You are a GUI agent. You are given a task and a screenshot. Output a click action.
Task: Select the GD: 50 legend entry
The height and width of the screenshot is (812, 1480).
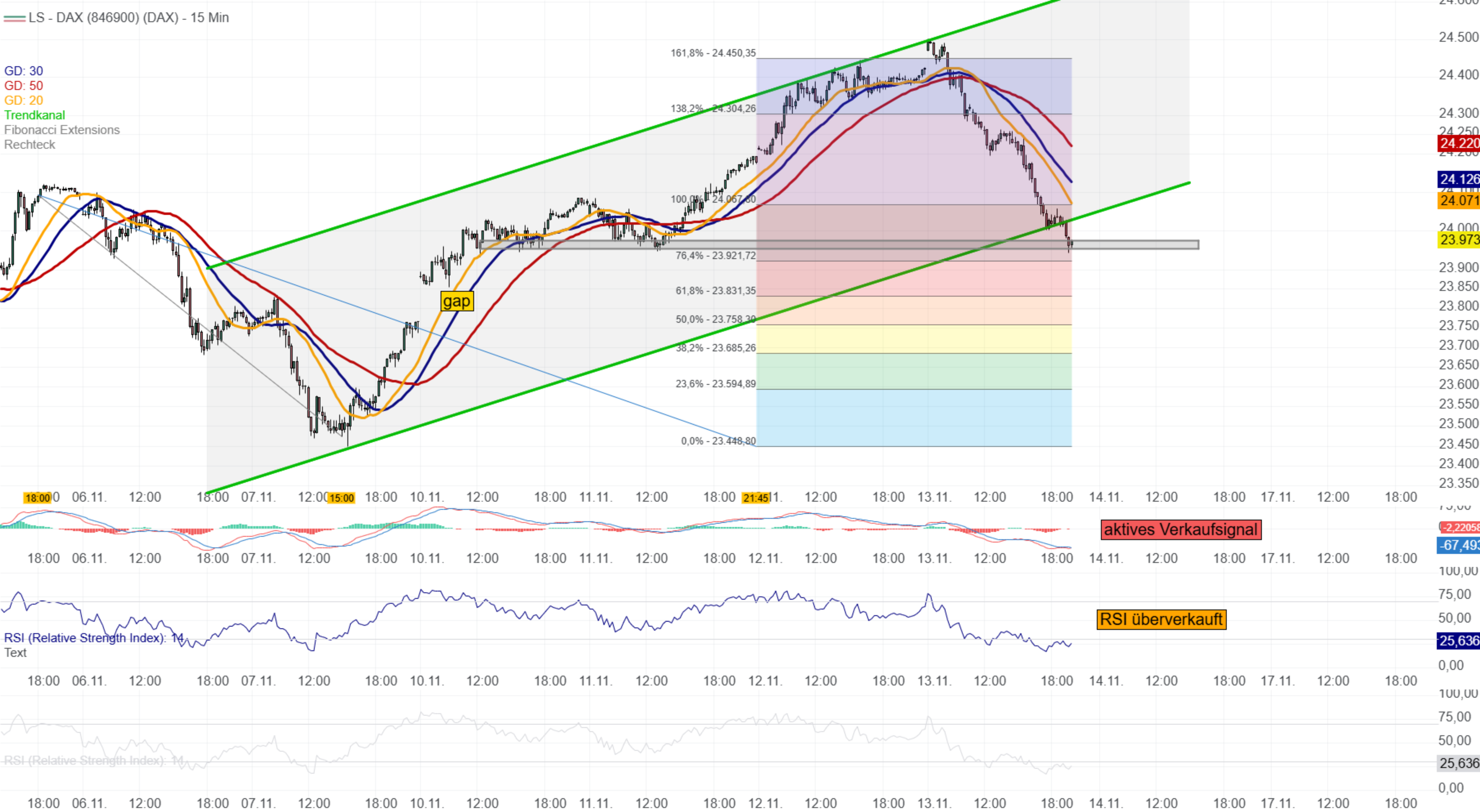point(24,85)
